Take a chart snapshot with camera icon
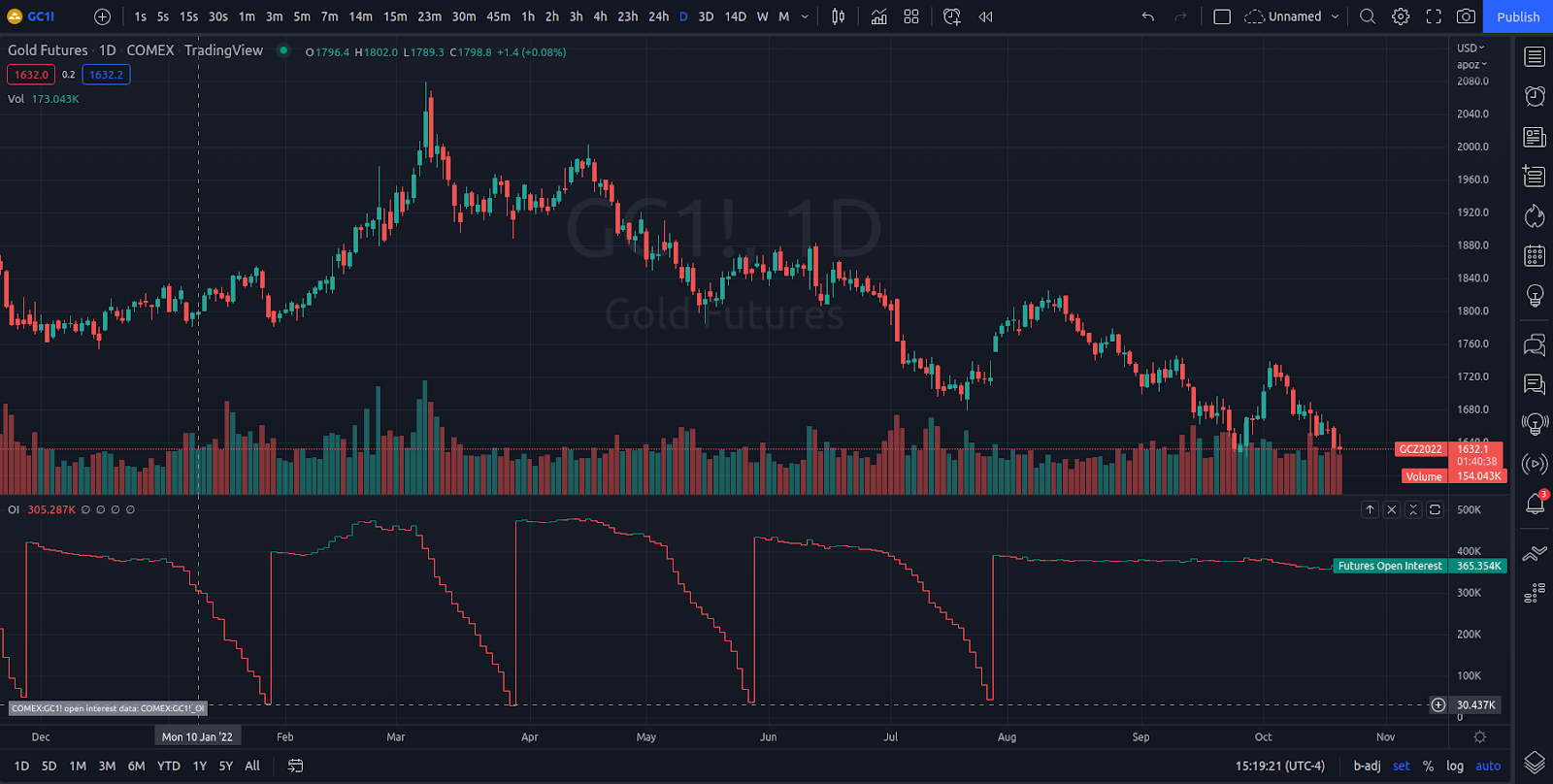This screenshot has width=1553, height=784. [1466, 16]
